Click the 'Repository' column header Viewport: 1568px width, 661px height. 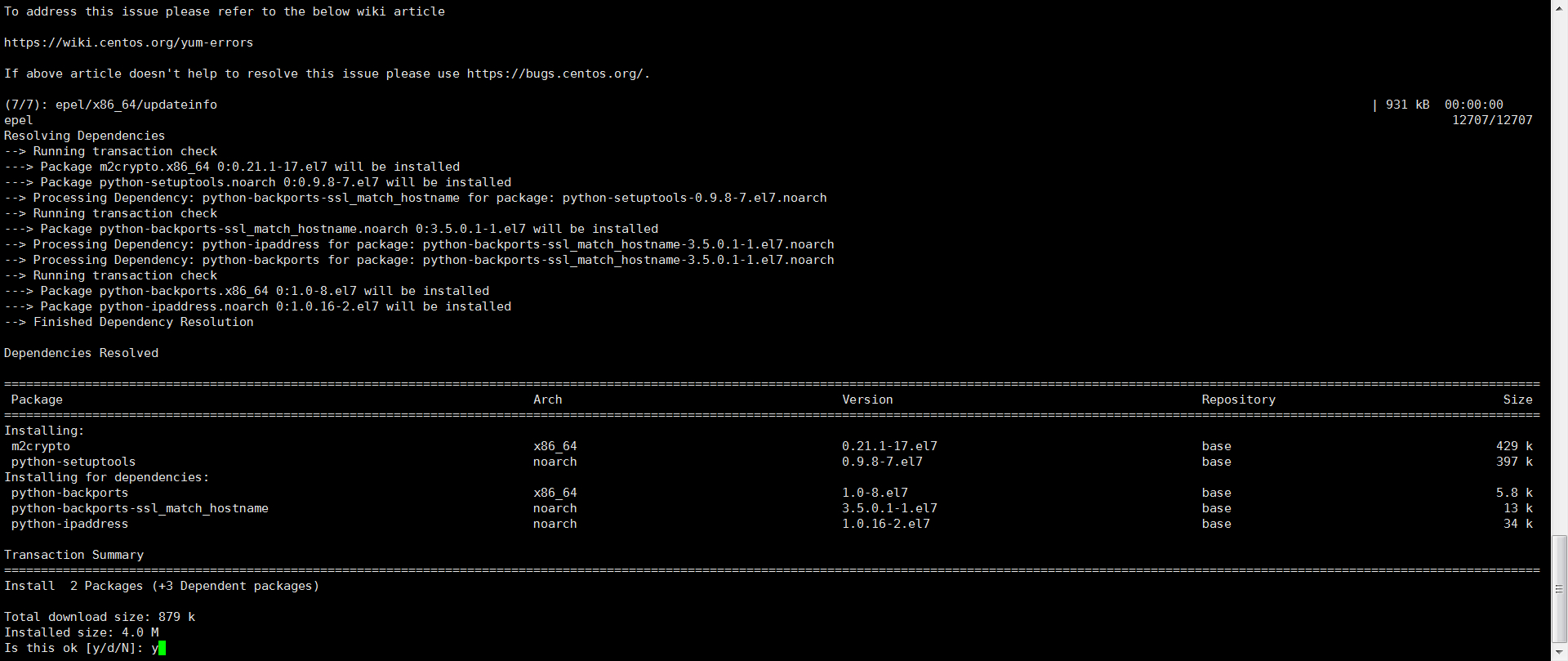1238,400
